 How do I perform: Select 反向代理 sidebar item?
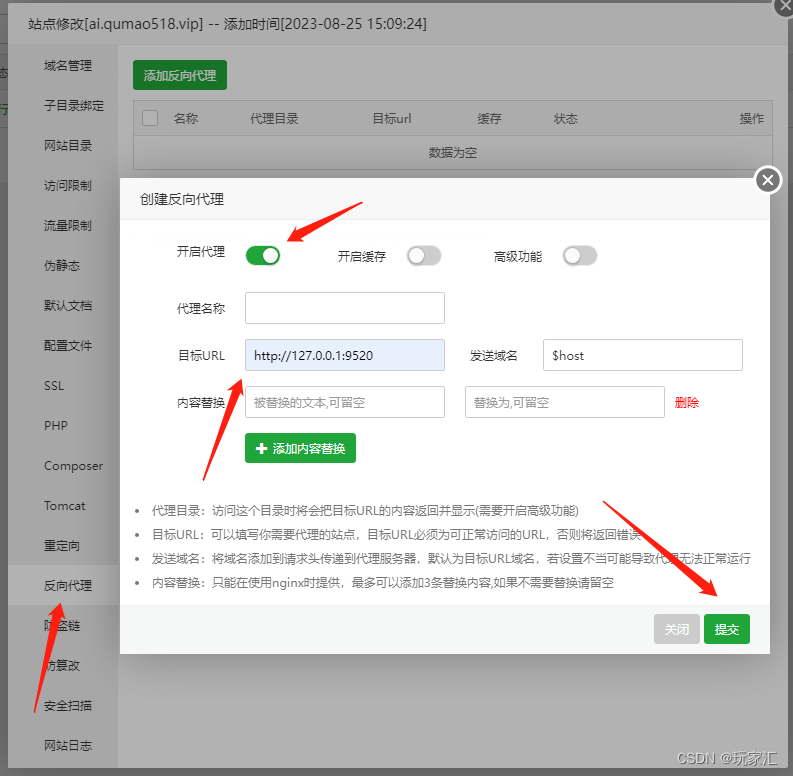(68, 586)
